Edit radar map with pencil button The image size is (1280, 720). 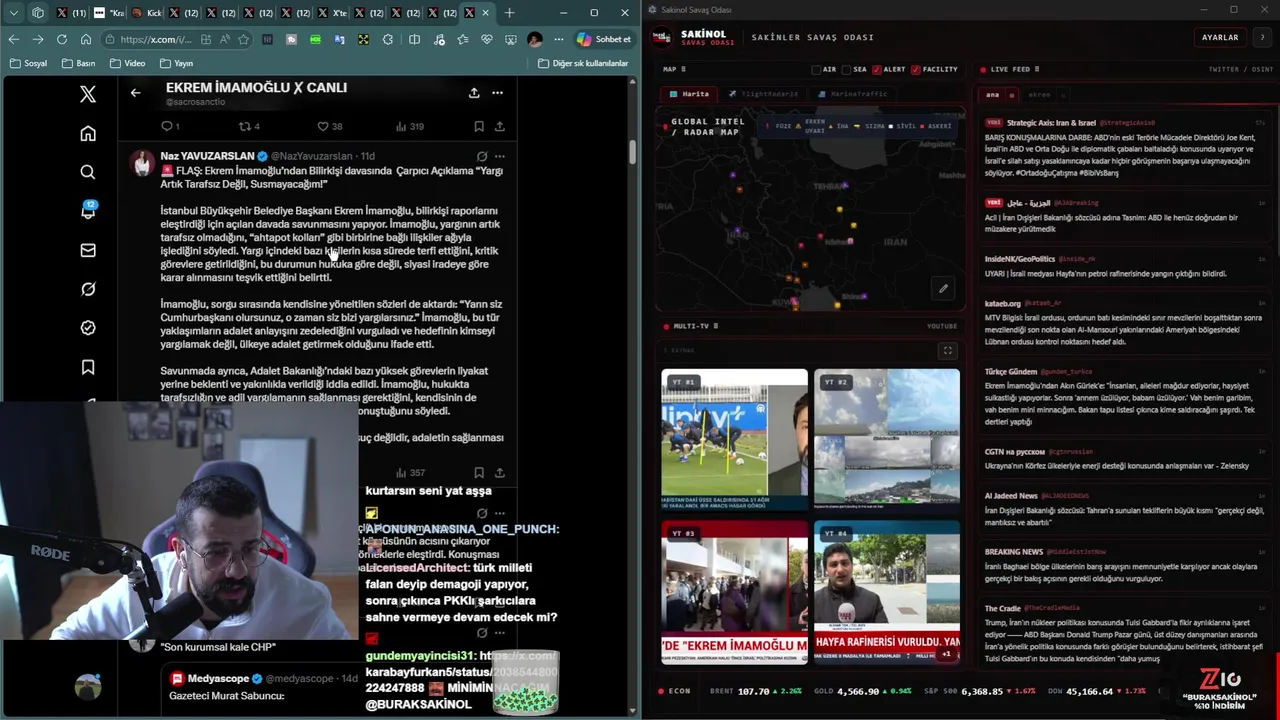pos(943,289)
